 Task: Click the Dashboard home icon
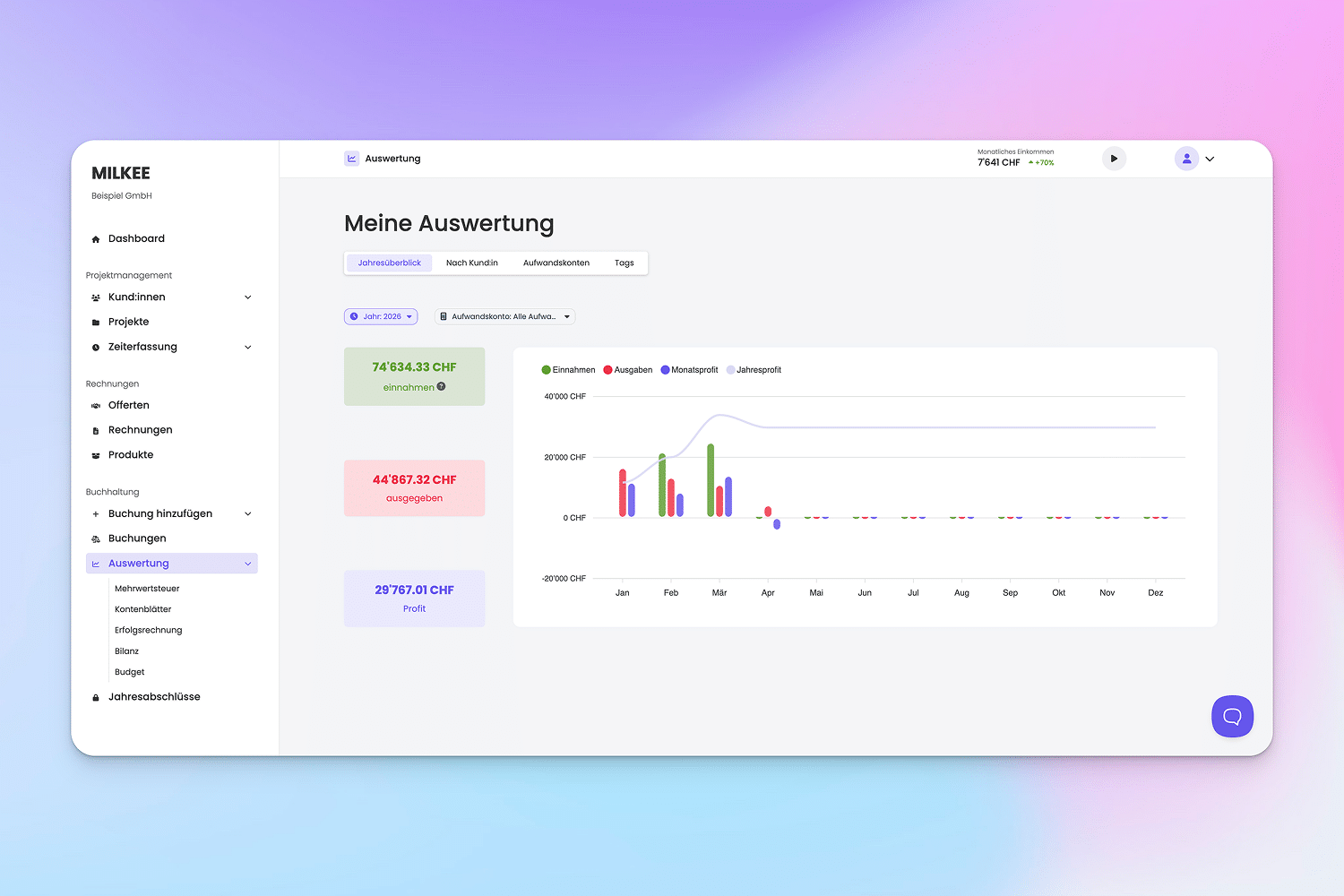tap(96, 239)
